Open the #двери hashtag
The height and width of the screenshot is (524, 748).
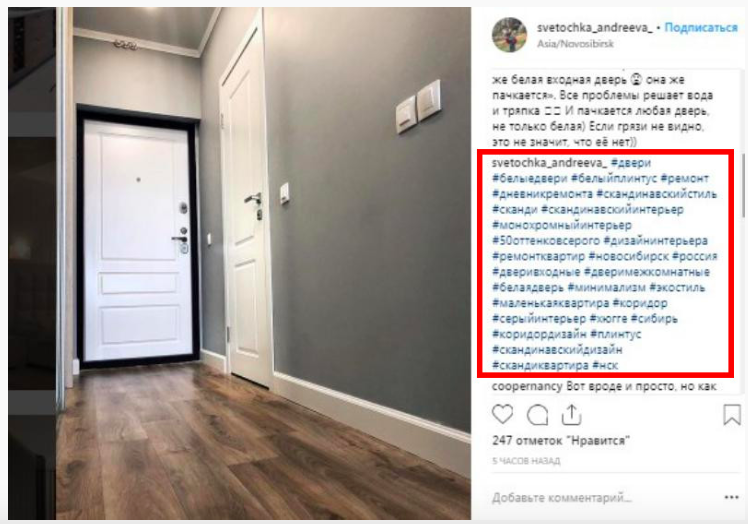point(631,163)
